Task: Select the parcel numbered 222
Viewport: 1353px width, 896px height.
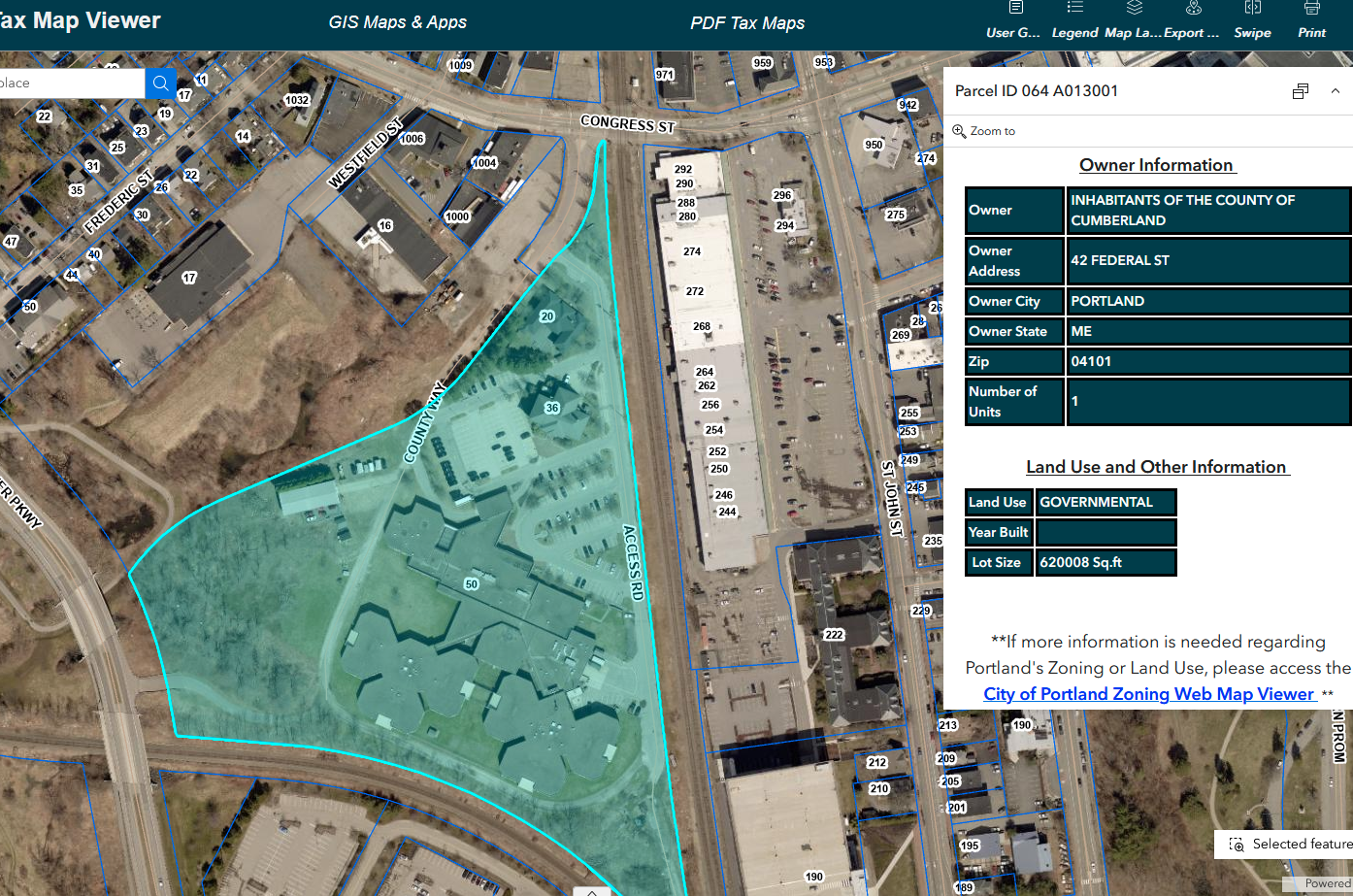Action: tap(834, 635)
